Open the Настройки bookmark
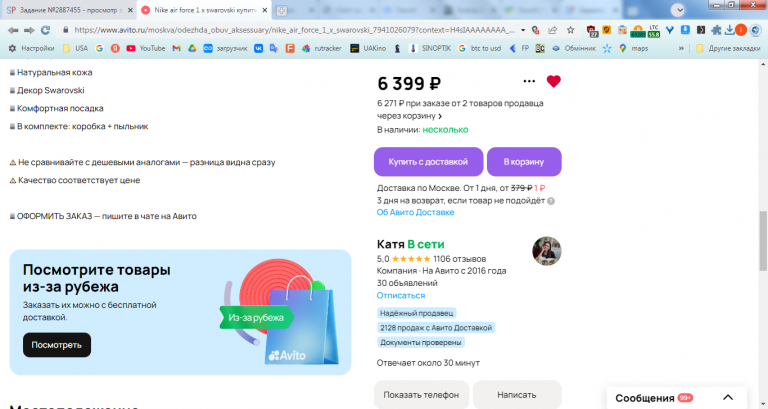768x409 pixels. click(31, 48)
